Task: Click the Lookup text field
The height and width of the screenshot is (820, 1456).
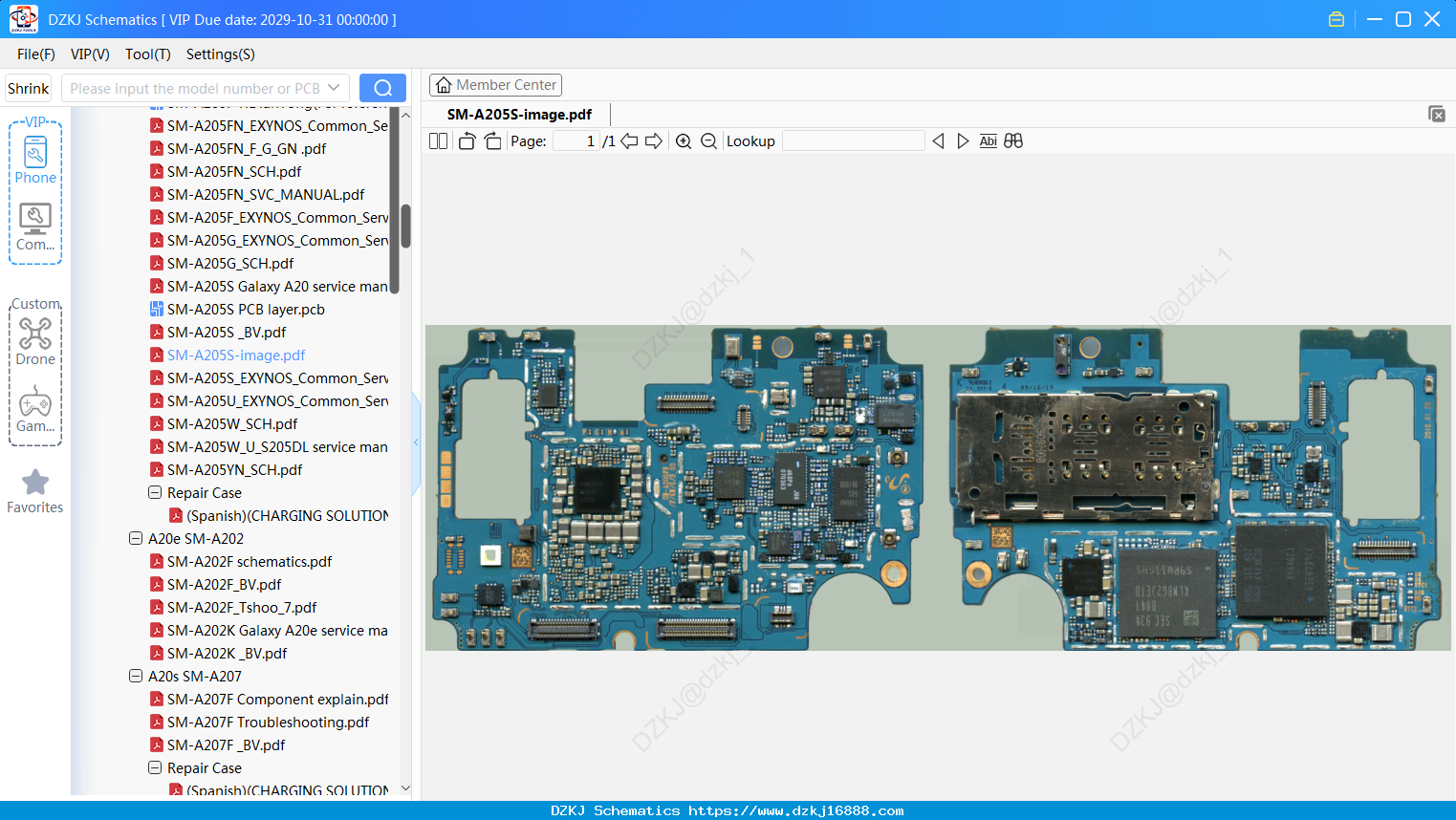Action: (854, 141)
